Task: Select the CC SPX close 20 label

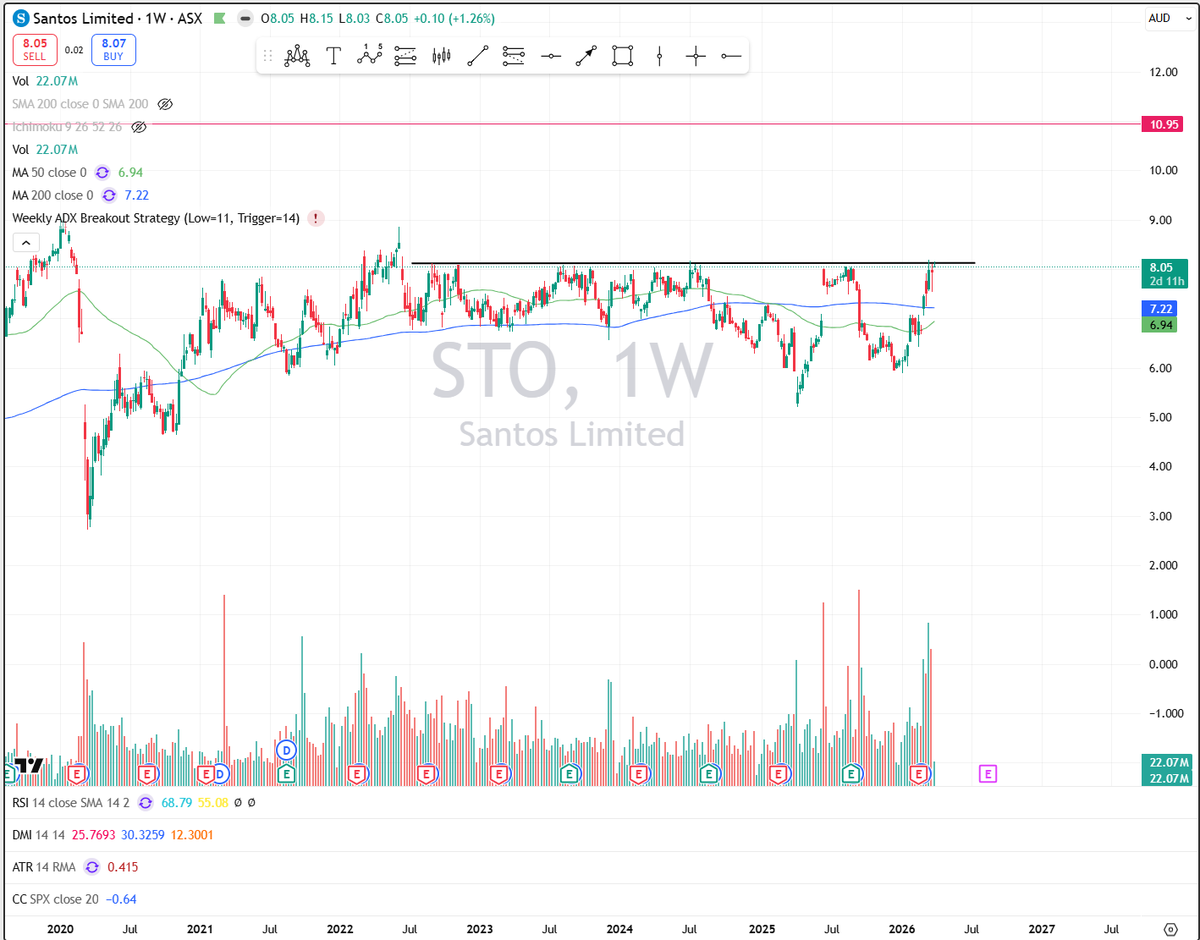Action: tap(55, 899)
